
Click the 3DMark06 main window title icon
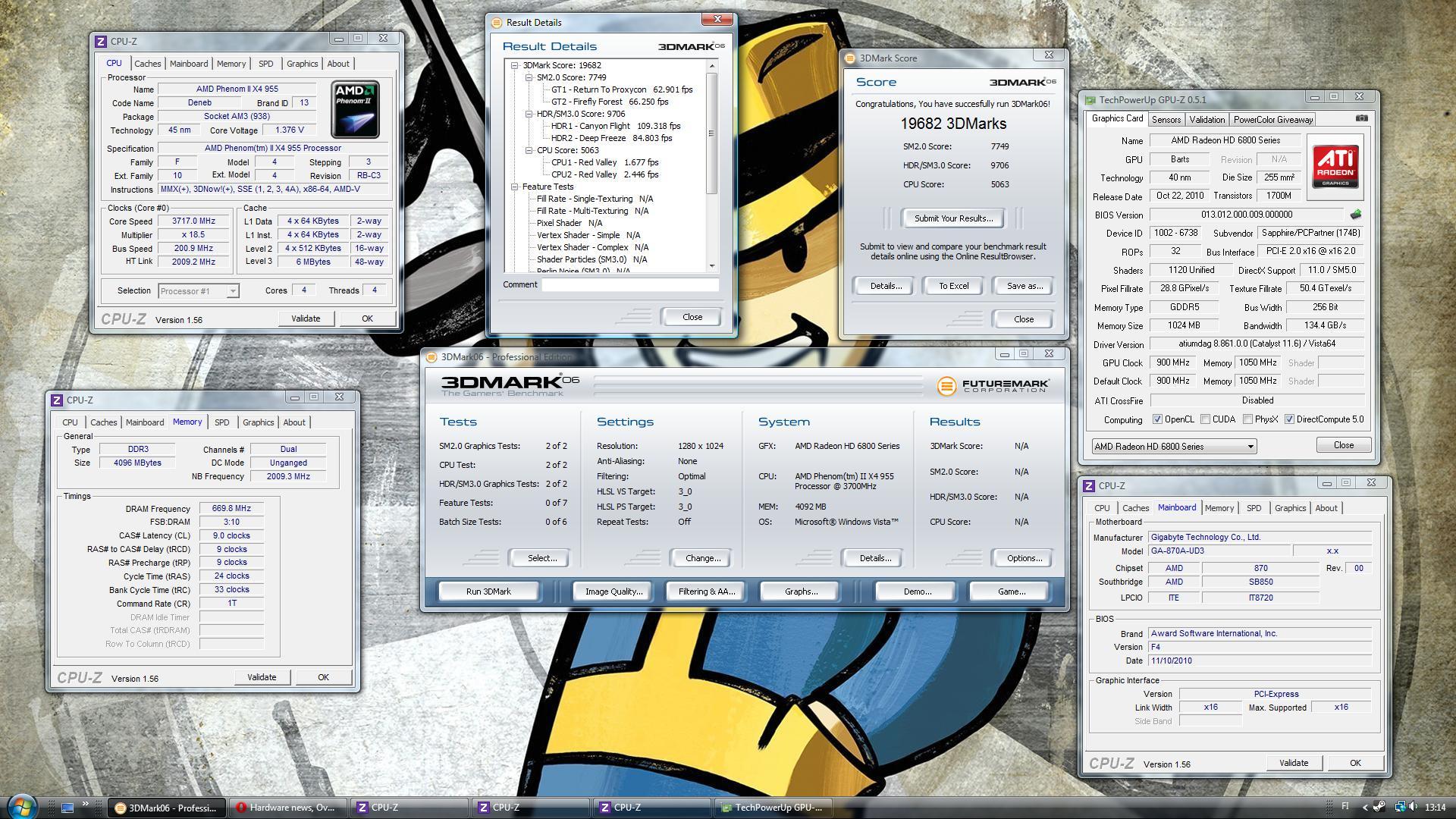tap(431, 357)
